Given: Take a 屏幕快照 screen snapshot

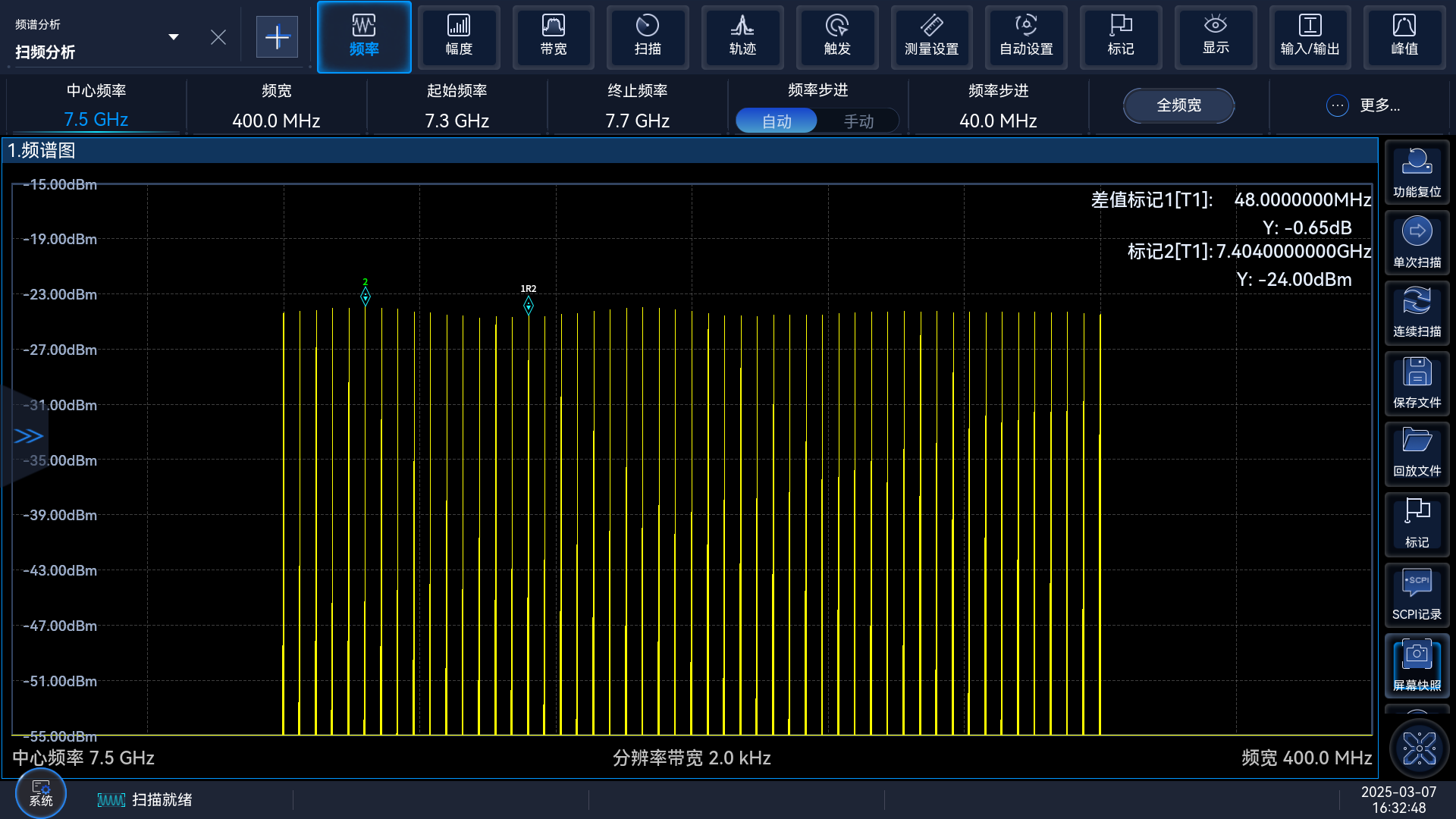Looking at the screenshot, I should click(x=1417, y=666).
